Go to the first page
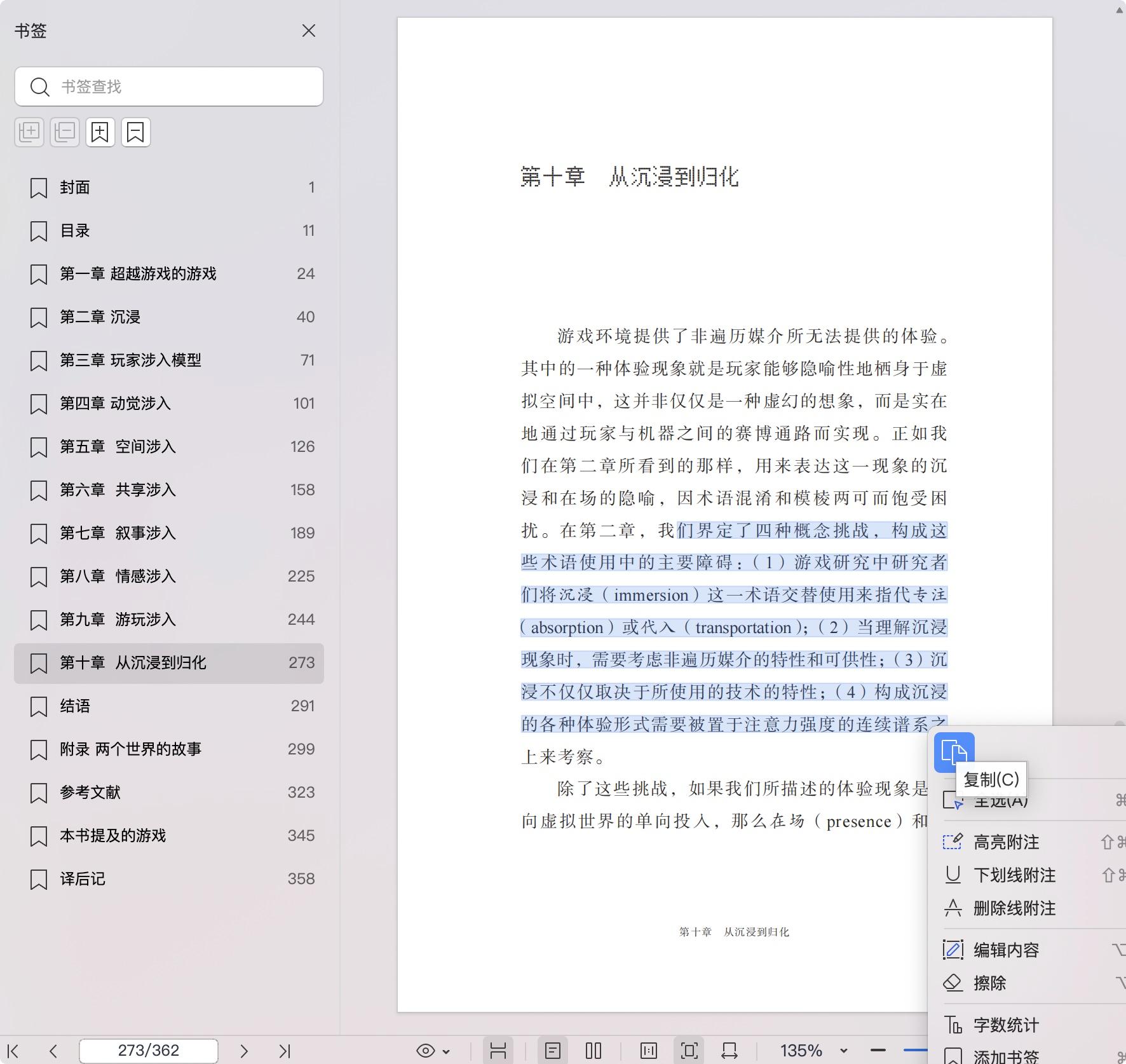Image resolution: width=1126 pixels, height=1064 pixels. pyautogui.click(x=13, y=1051)
